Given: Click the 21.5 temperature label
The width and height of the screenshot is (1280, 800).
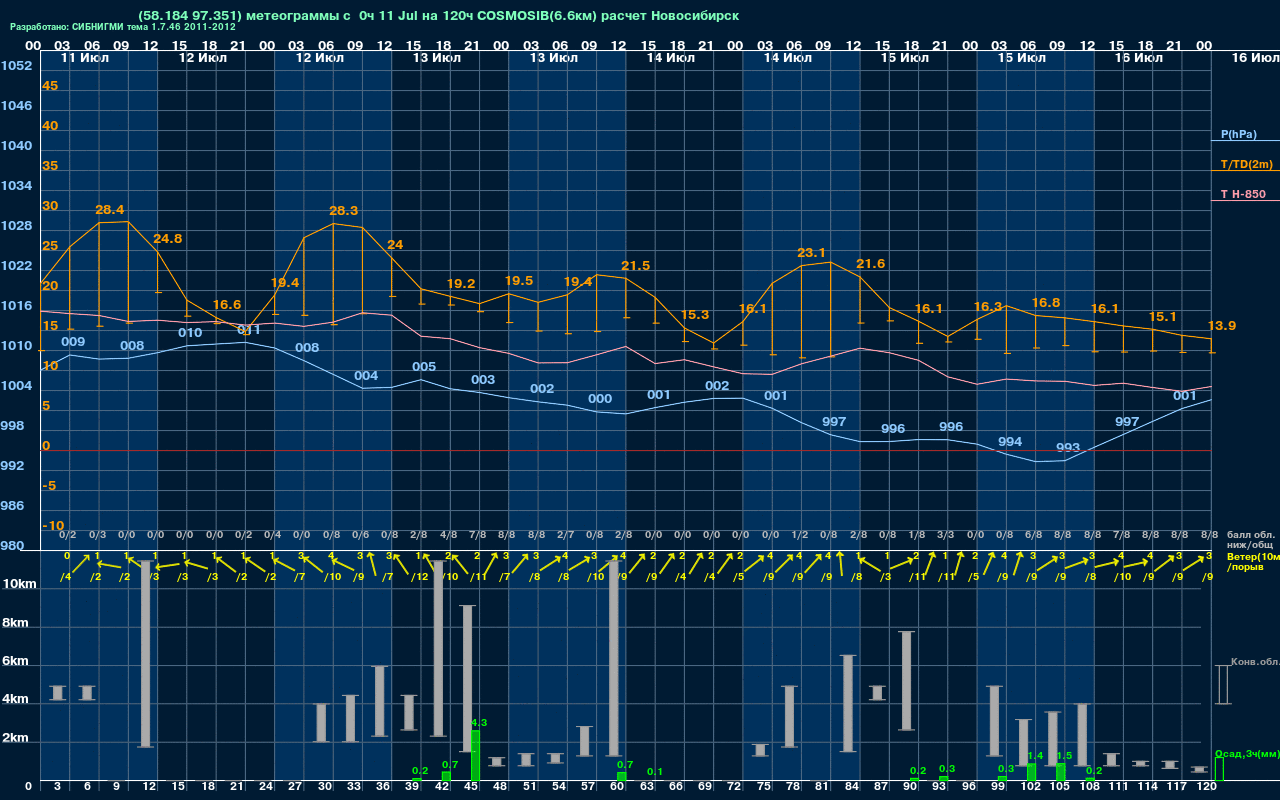Looking at the screenshot, I should [x=636, y=266].
